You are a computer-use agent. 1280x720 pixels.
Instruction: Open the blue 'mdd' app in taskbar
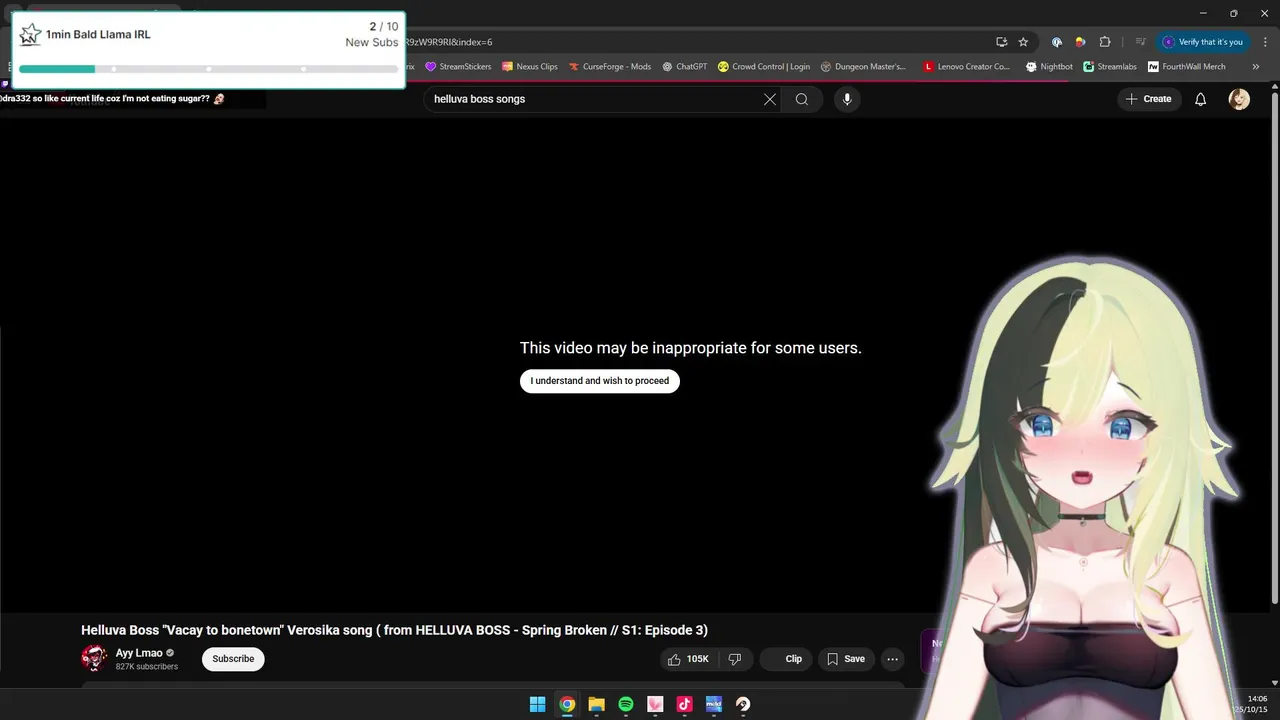tap(713, 704)
